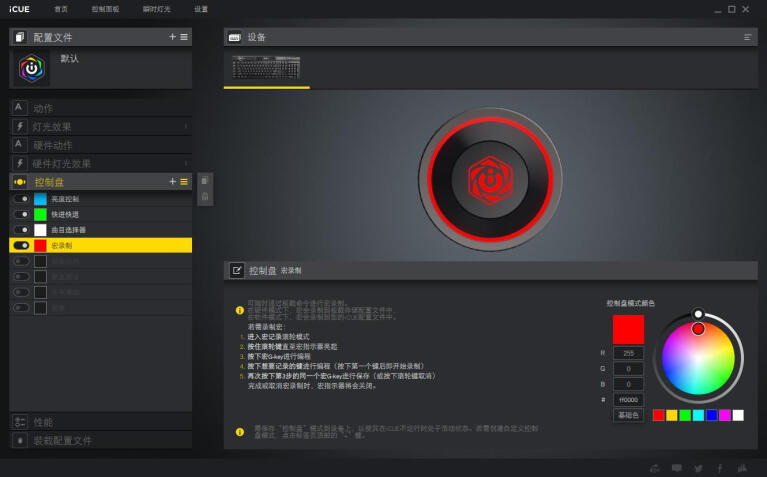Expand the 硬件灯光效果 section arrow

point(186,163)
